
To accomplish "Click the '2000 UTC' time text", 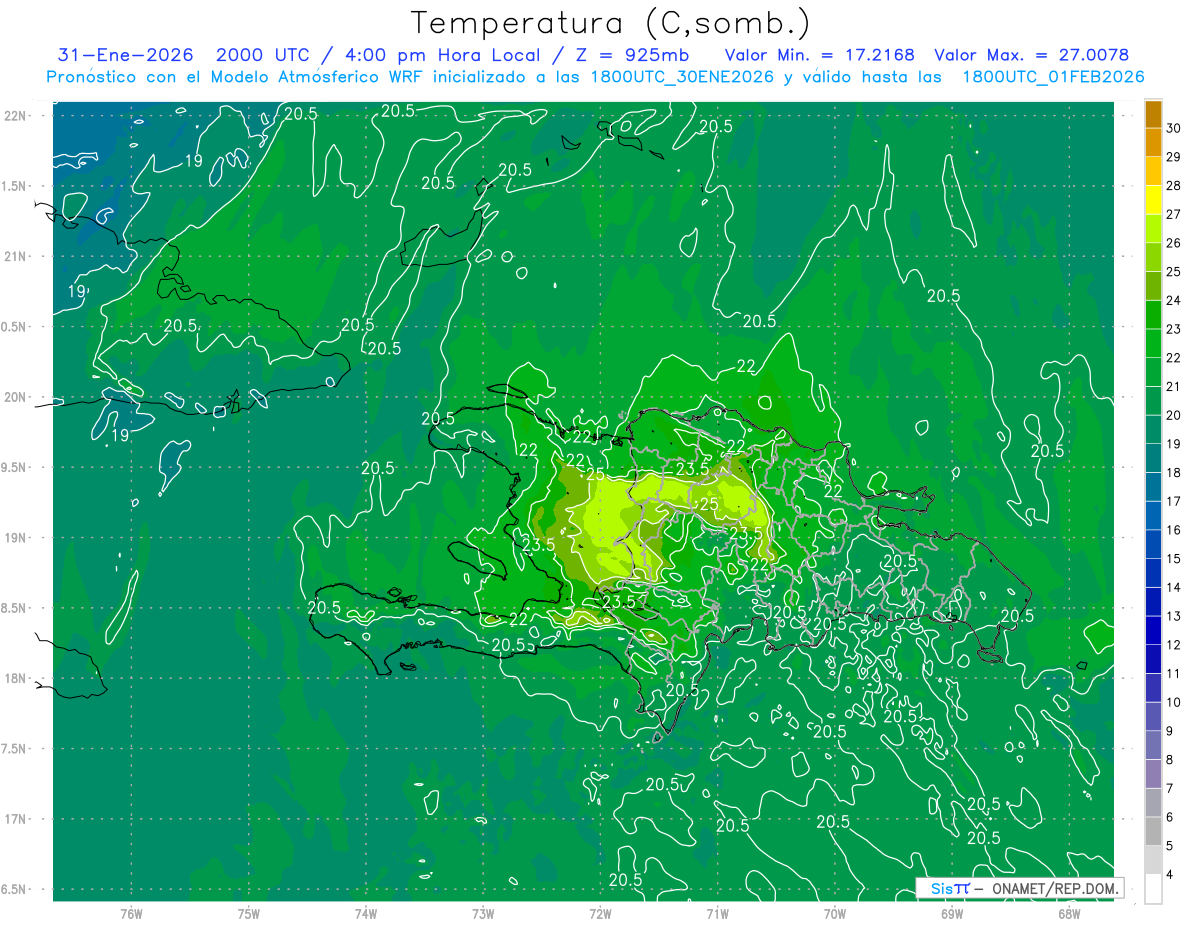I will pos(261,56).
